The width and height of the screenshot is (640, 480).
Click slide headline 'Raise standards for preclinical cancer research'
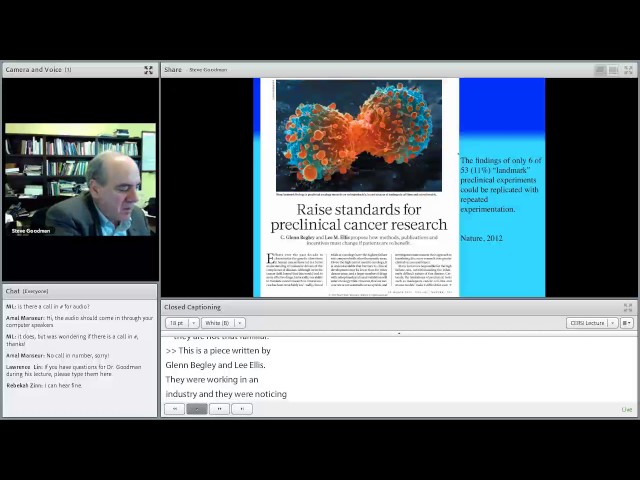[x=359, y=217]
